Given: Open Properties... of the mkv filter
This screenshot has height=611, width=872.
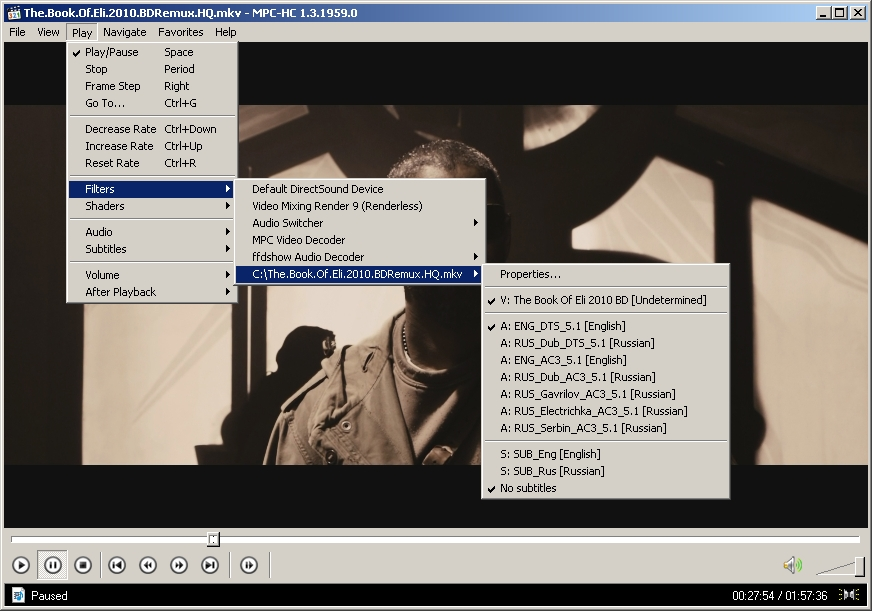Looking at the screenshot, I should pyautogui.click(x=530, y=274).
